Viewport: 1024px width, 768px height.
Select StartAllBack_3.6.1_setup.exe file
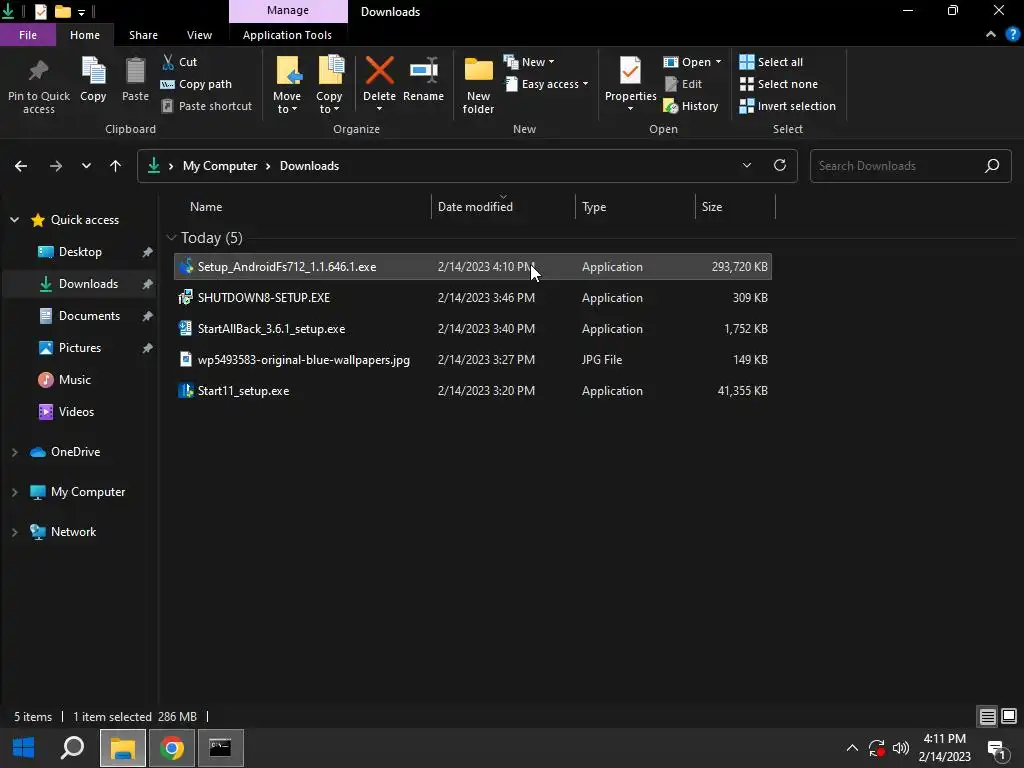point(473,328)
